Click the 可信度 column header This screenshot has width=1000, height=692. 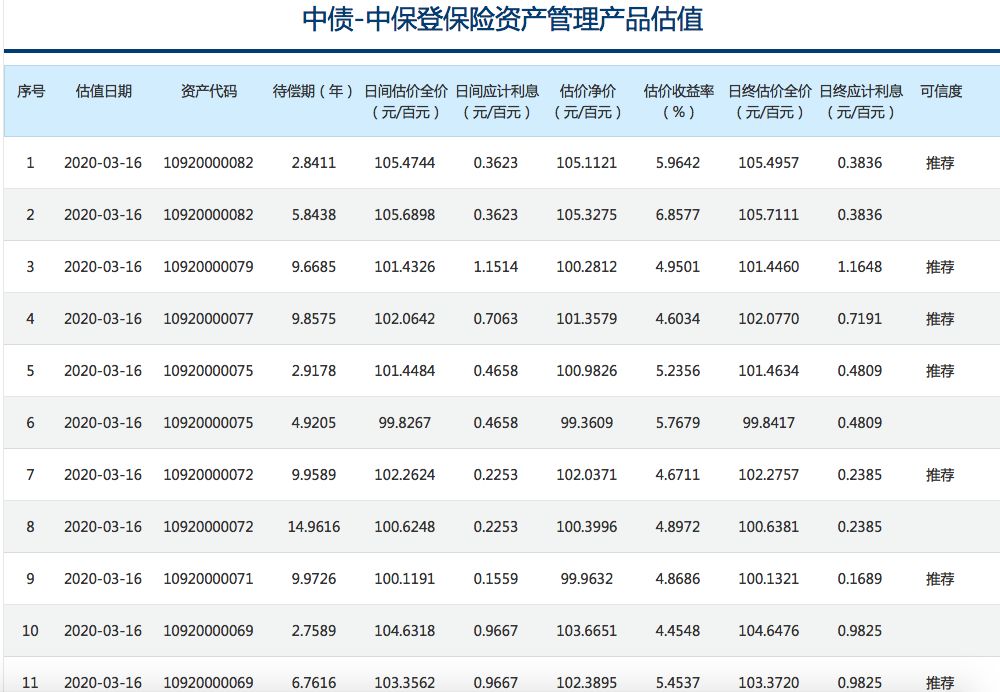[x=941, y=91]
